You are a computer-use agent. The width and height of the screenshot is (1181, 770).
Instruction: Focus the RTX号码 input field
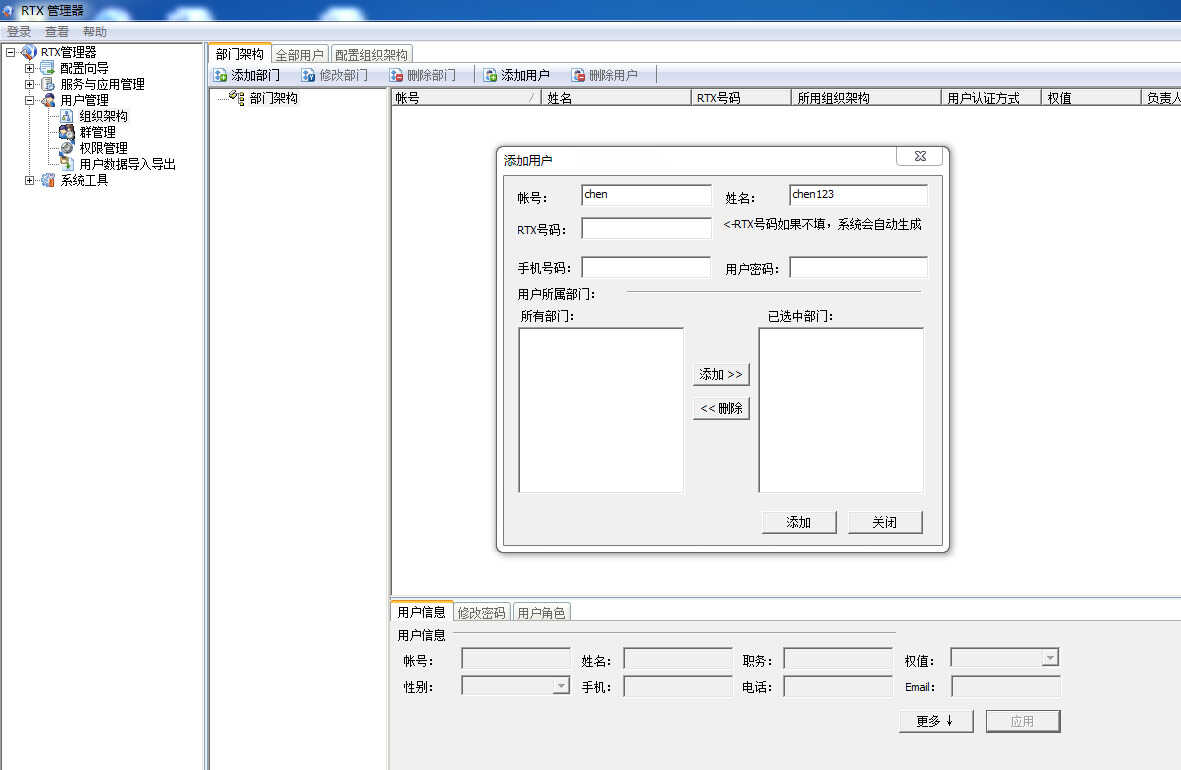646,228
